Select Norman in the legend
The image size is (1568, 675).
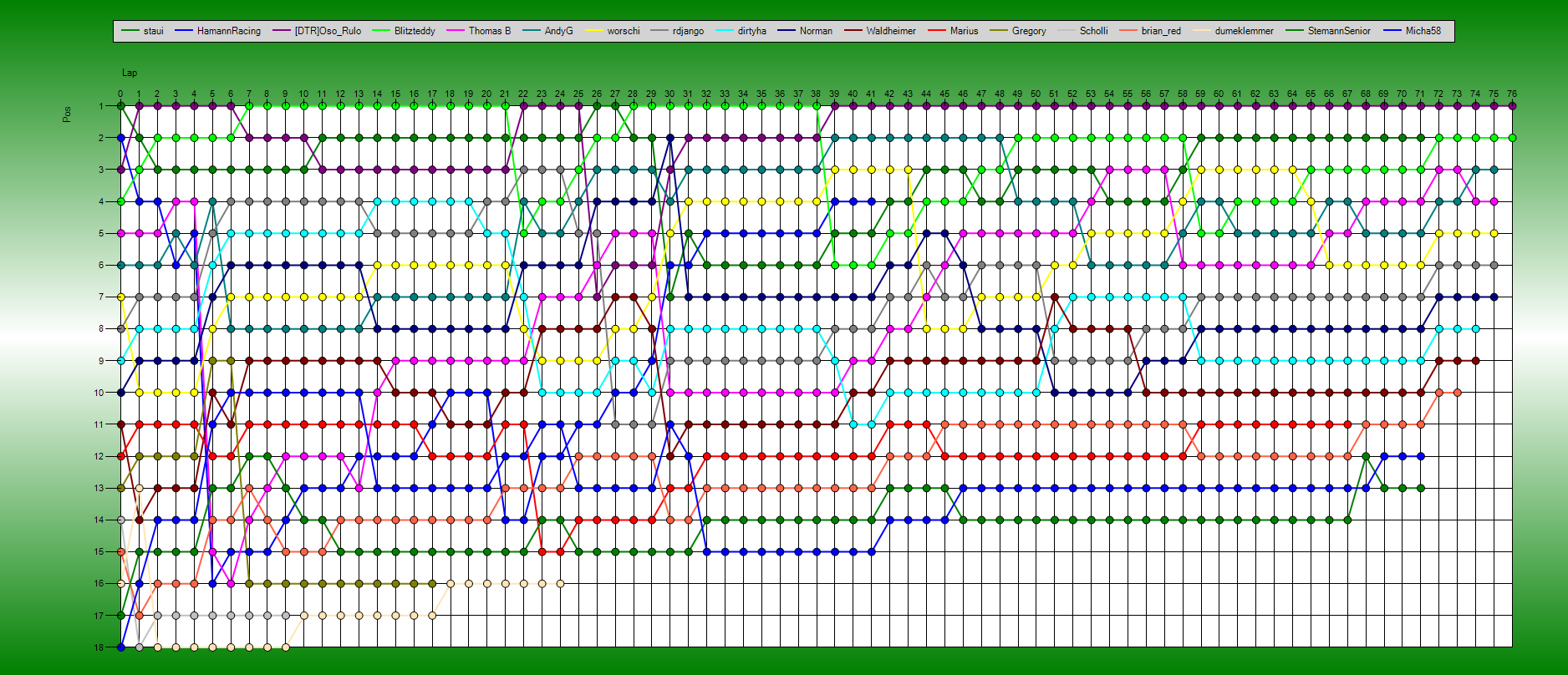click(x=805, y=31)
